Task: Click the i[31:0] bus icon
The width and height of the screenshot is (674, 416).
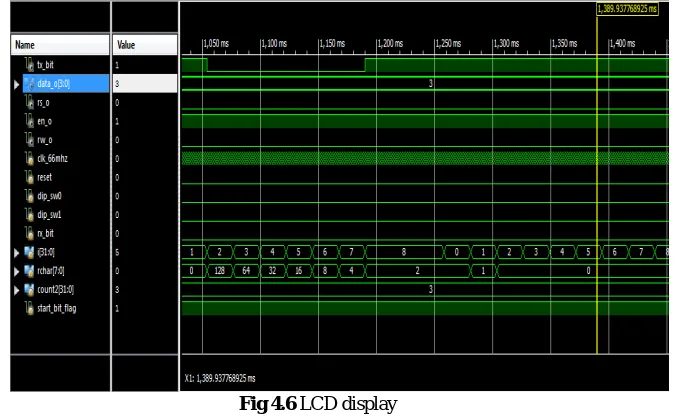Action: 29,252
